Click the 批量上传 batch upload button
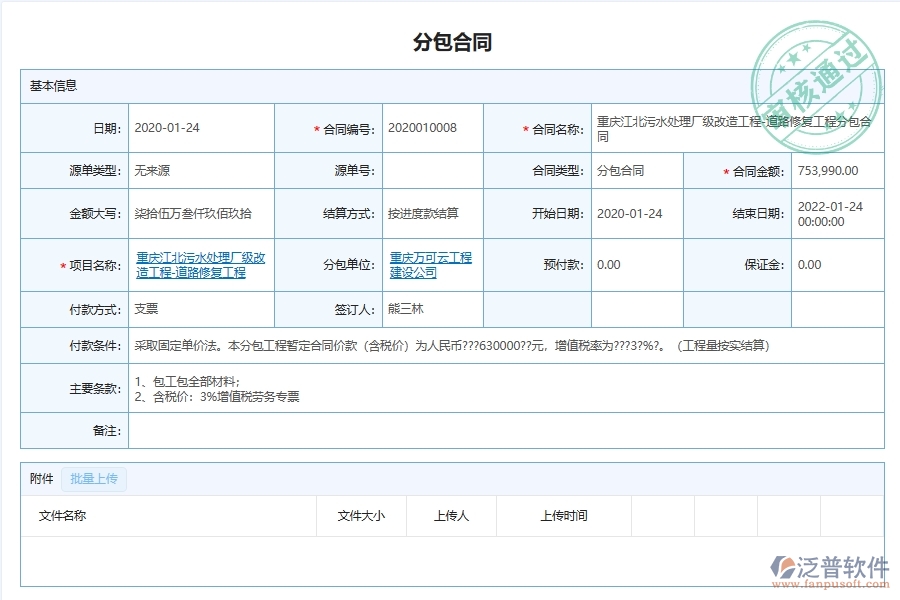The width and height of the screenshot is (900, 600). pyautogui.click(x=93, y=479)
